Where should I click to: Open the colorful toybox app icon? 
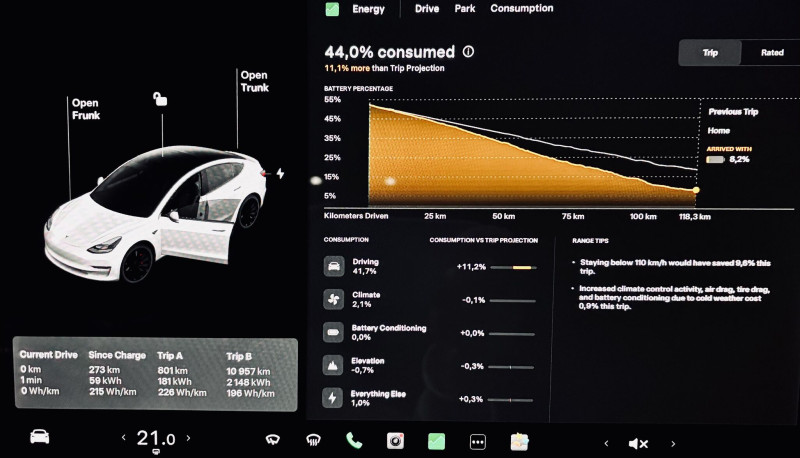click(x=519, y=442)
